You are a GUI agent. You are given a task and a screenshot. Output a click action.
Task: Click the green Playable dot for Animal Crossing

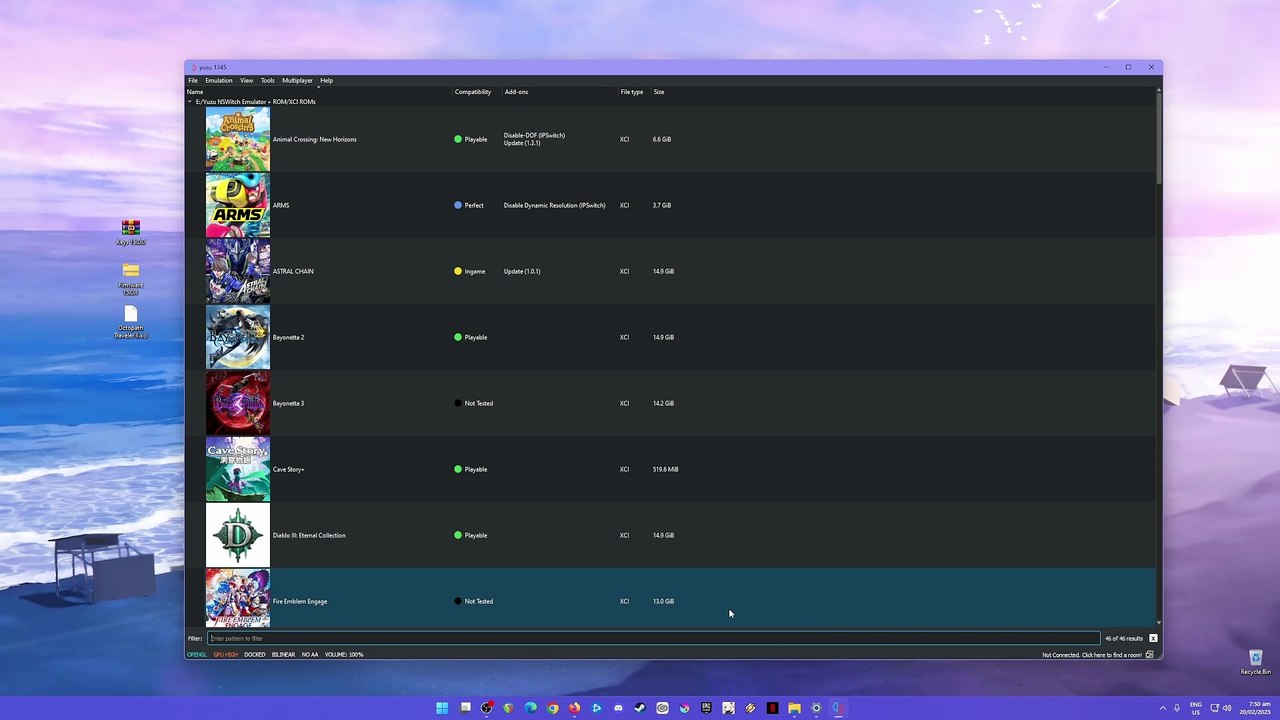click(x=458, y=139)
